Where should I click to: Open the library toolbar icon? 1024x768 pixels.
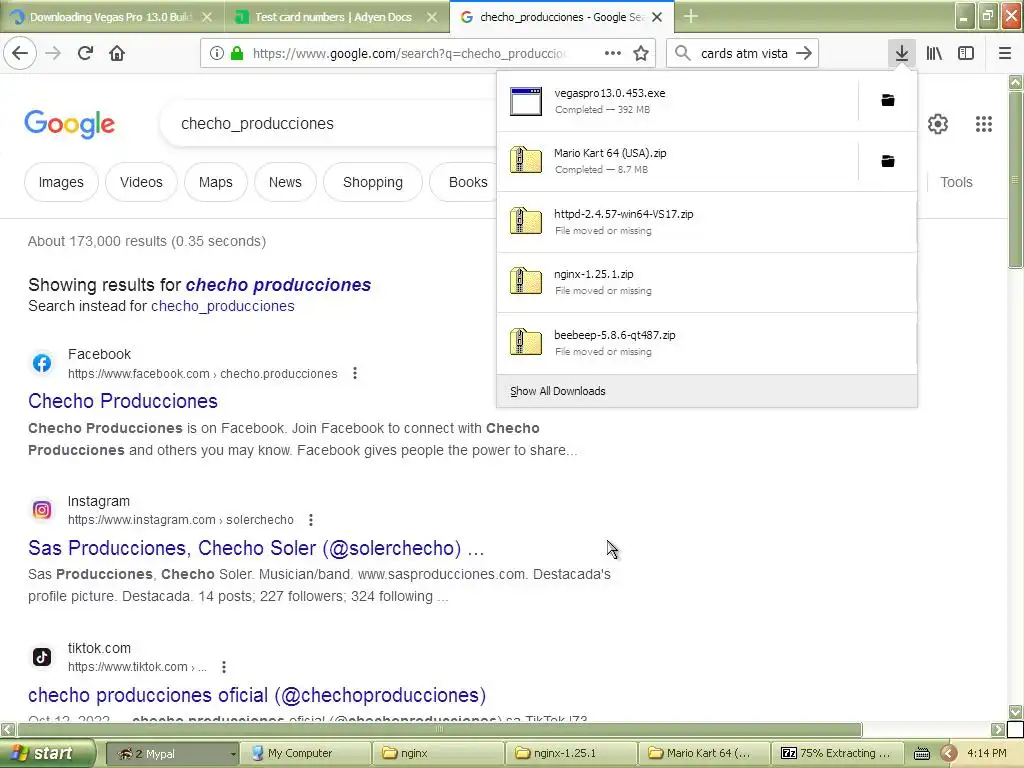click(934, 53)
